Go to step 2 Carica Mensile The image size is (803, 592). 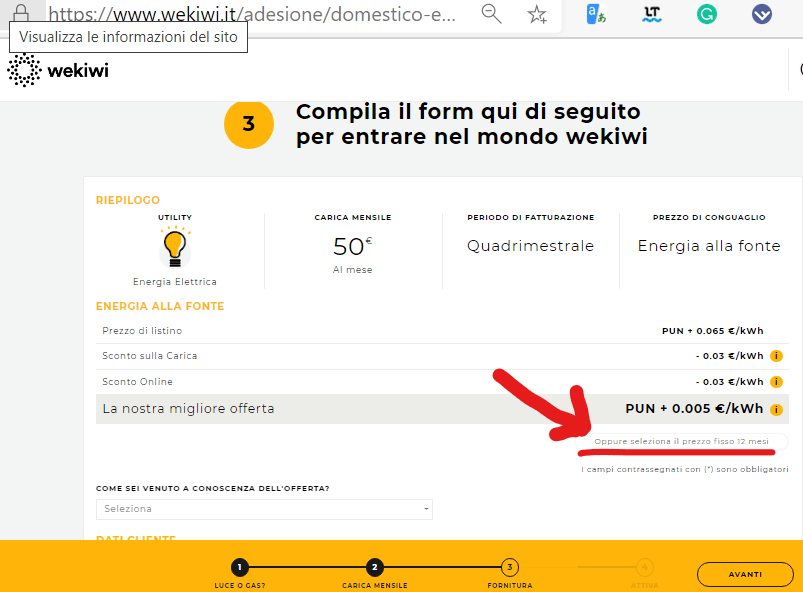click(x=374, y=567)
